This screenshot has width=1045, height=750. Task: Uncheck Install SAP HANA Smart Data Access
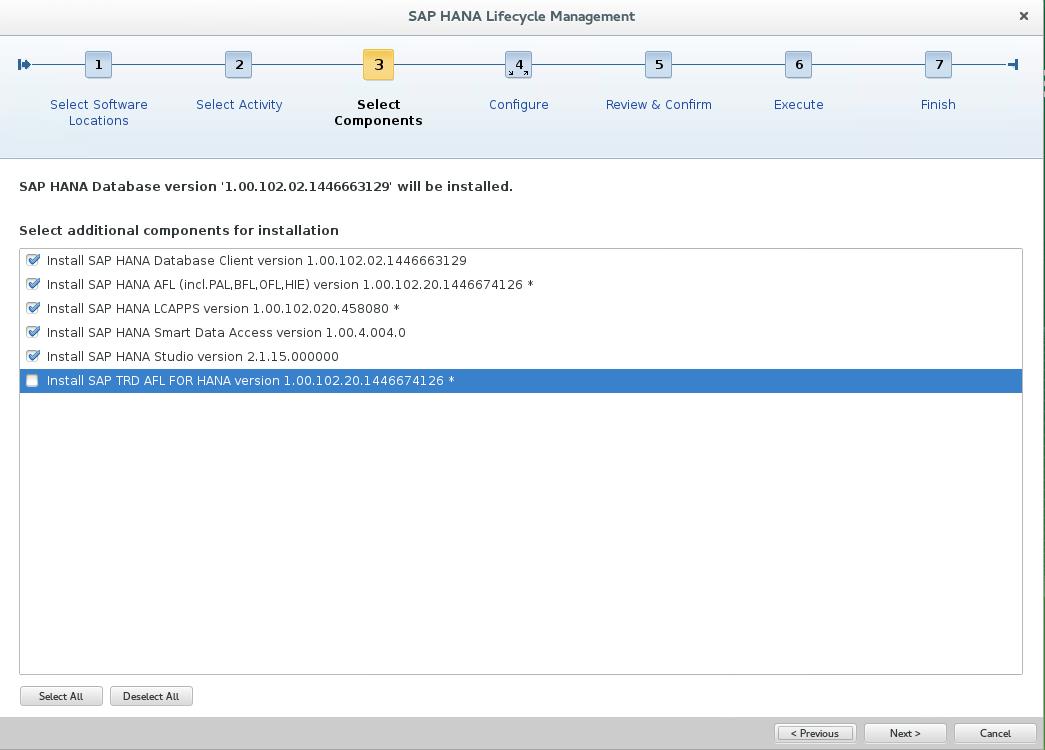pos(33,332)
